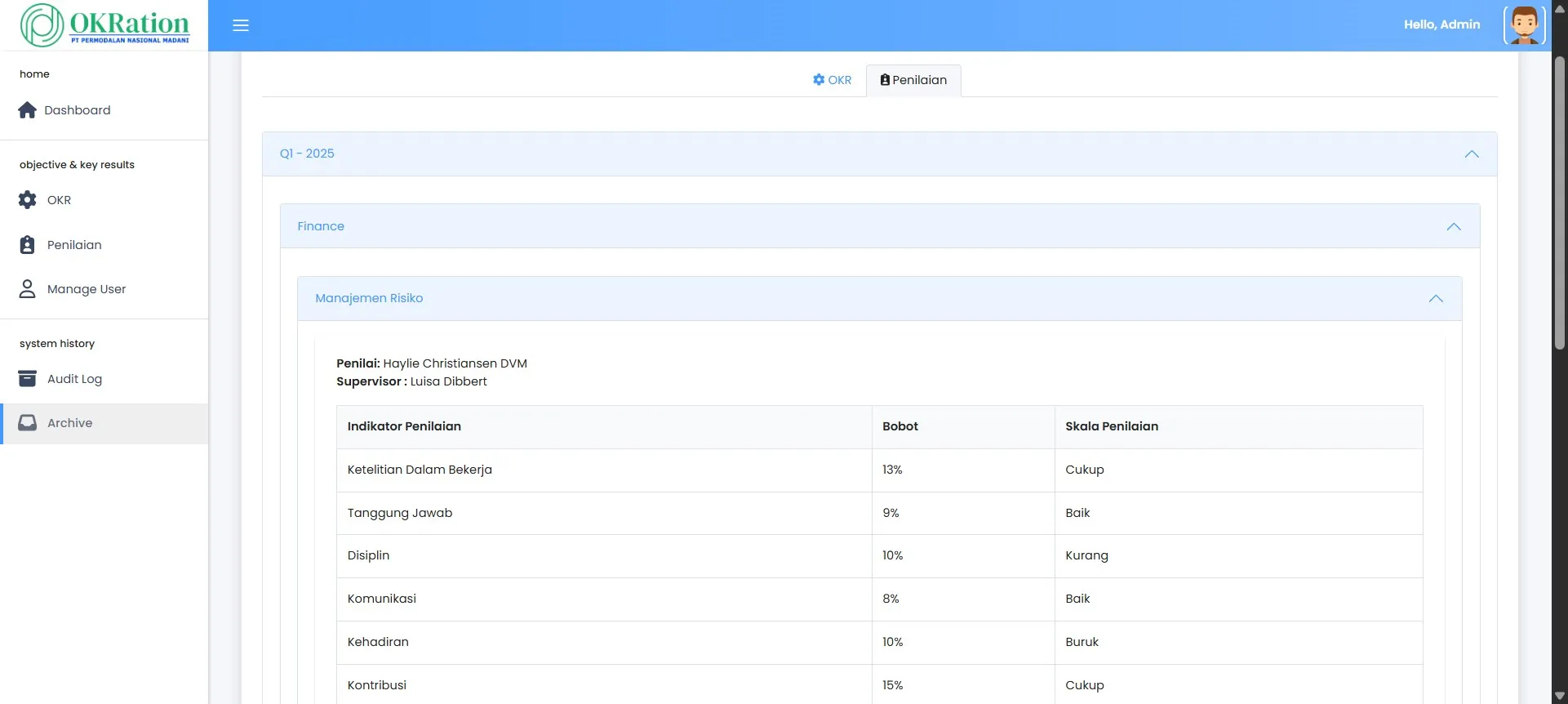This screenshot has height=704, width=1568.
Task: Click the Kontribusi row label
Action: (x=376, y=685)
